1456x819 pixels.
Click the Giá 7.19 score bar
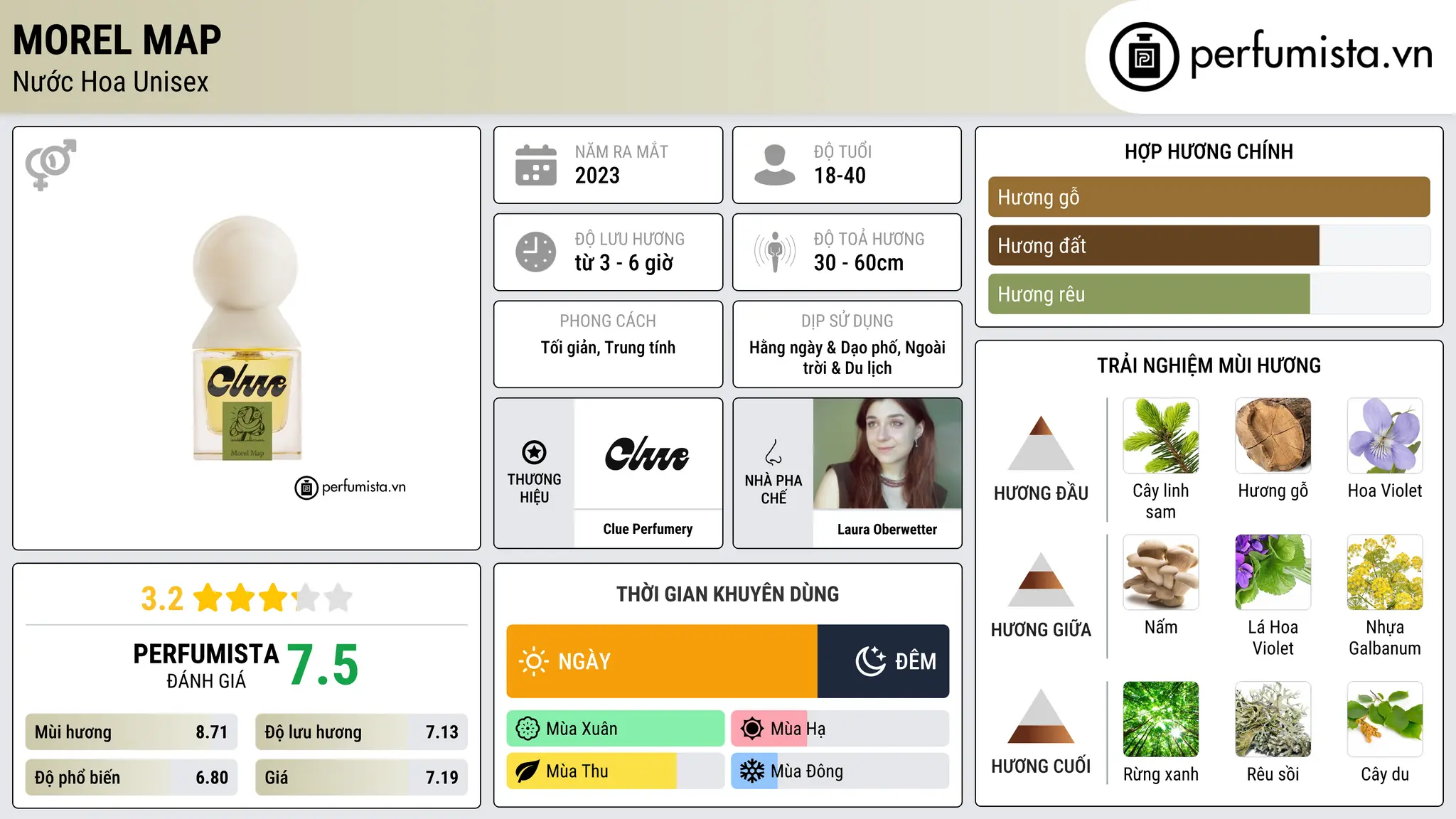point(362,777)
